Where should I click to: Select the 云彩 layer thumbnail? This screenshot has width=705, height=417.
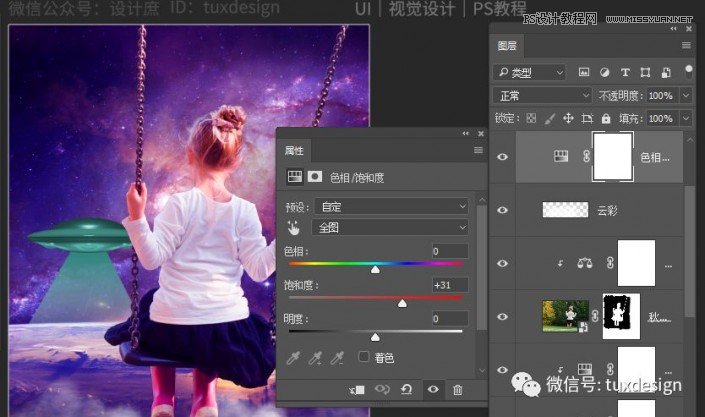[x=565, y=210]
